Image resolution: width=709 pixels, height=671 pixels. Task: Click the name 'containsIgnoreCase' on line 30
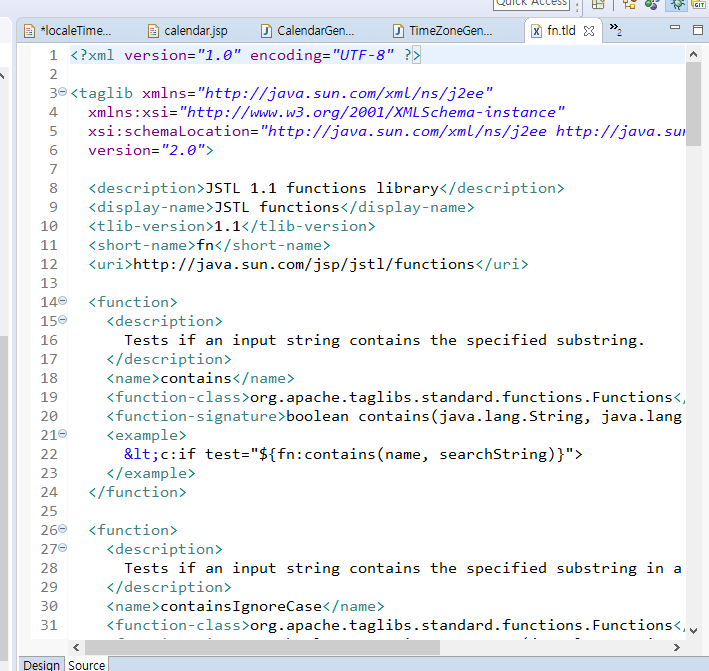point(241,606)
